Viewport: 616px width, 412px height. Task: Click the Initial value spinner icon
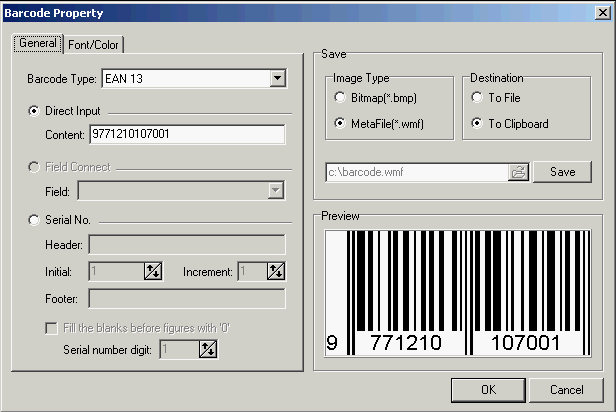coord(153,271)
